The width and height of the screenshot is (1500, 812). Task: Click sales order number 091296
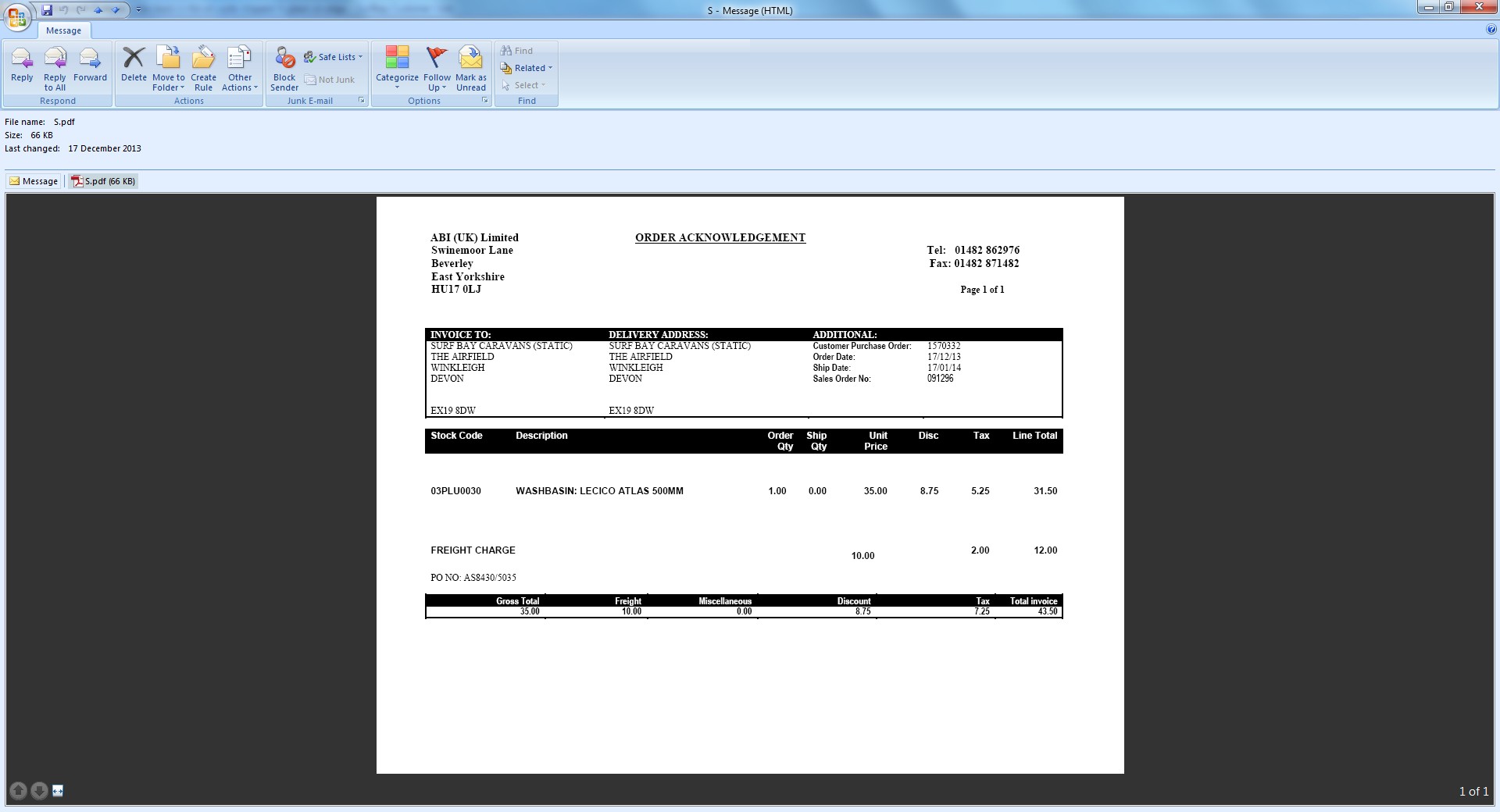click(941, 379)
